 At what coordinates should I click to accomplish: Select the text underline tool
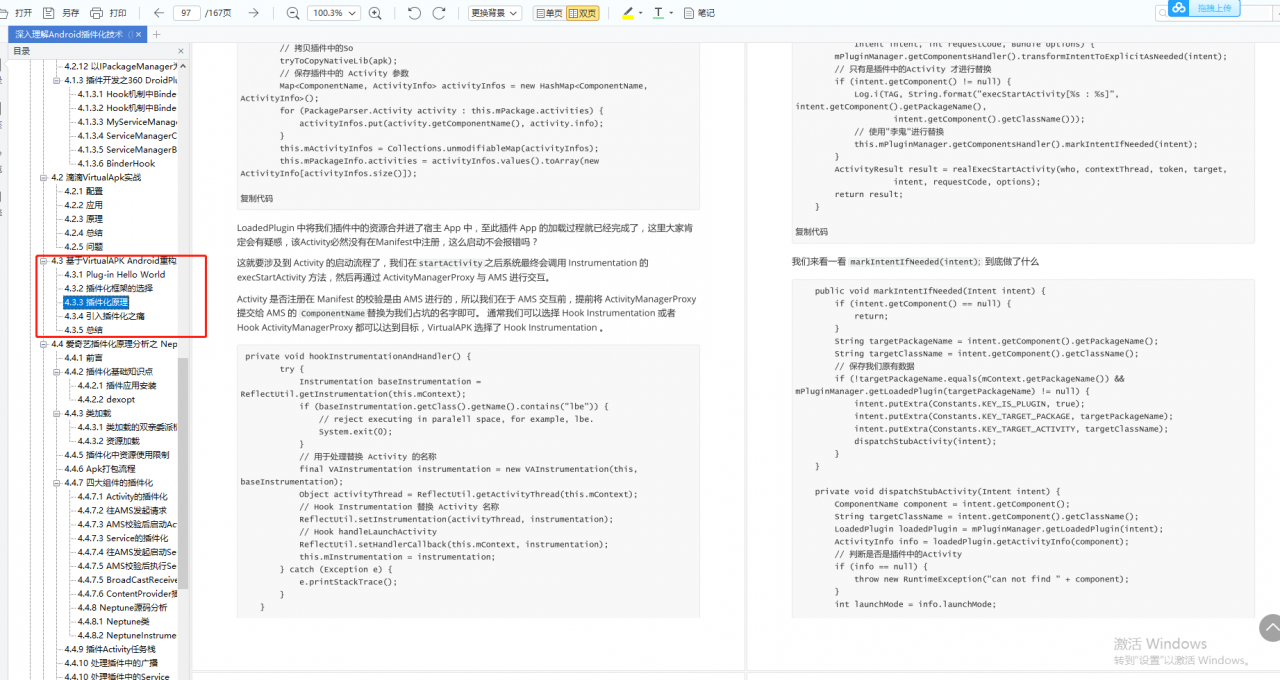click(x=658, y=13)
